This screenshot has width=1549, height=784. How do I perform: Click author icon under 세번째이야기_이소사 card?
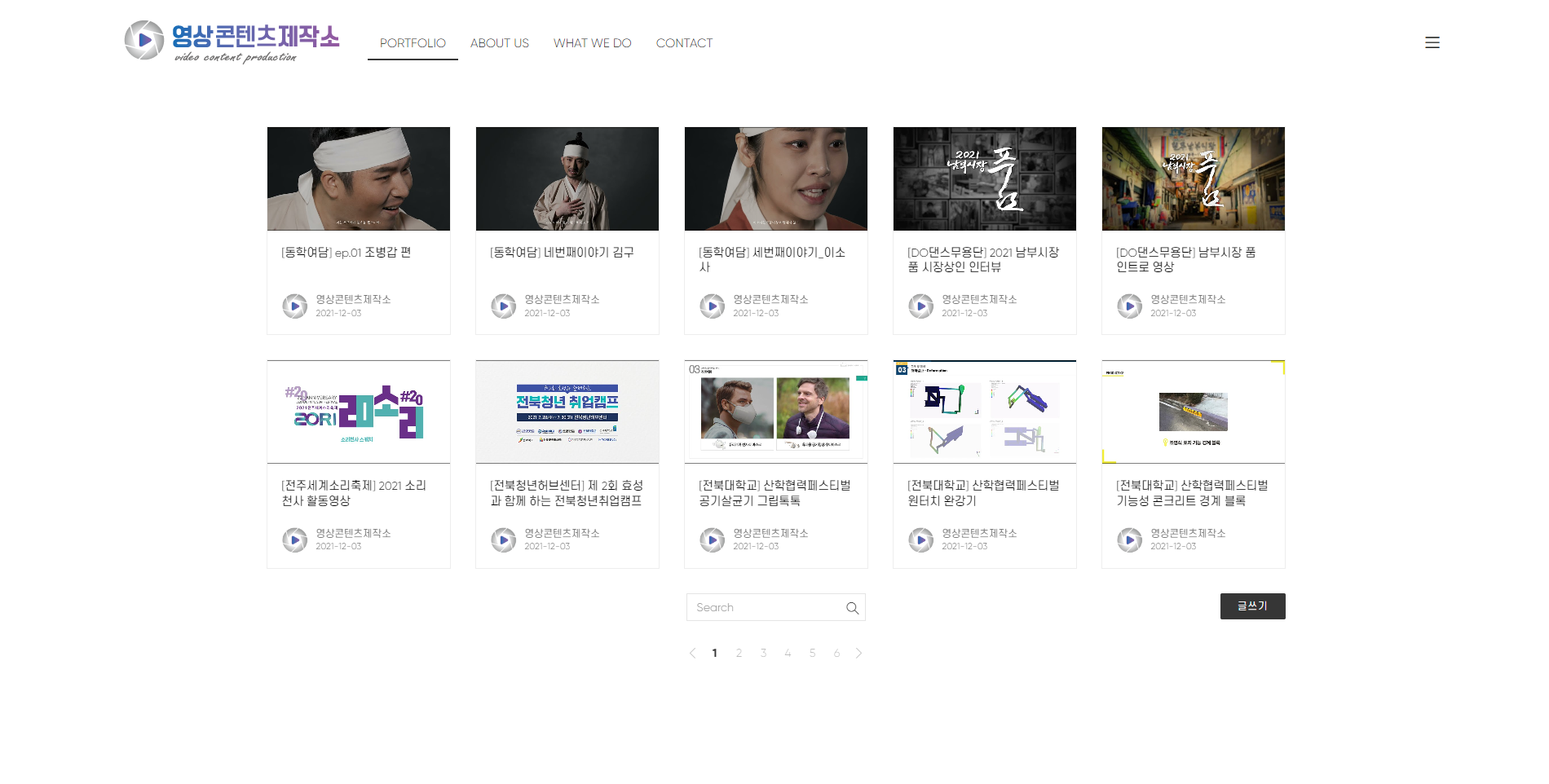click(713, 306)
